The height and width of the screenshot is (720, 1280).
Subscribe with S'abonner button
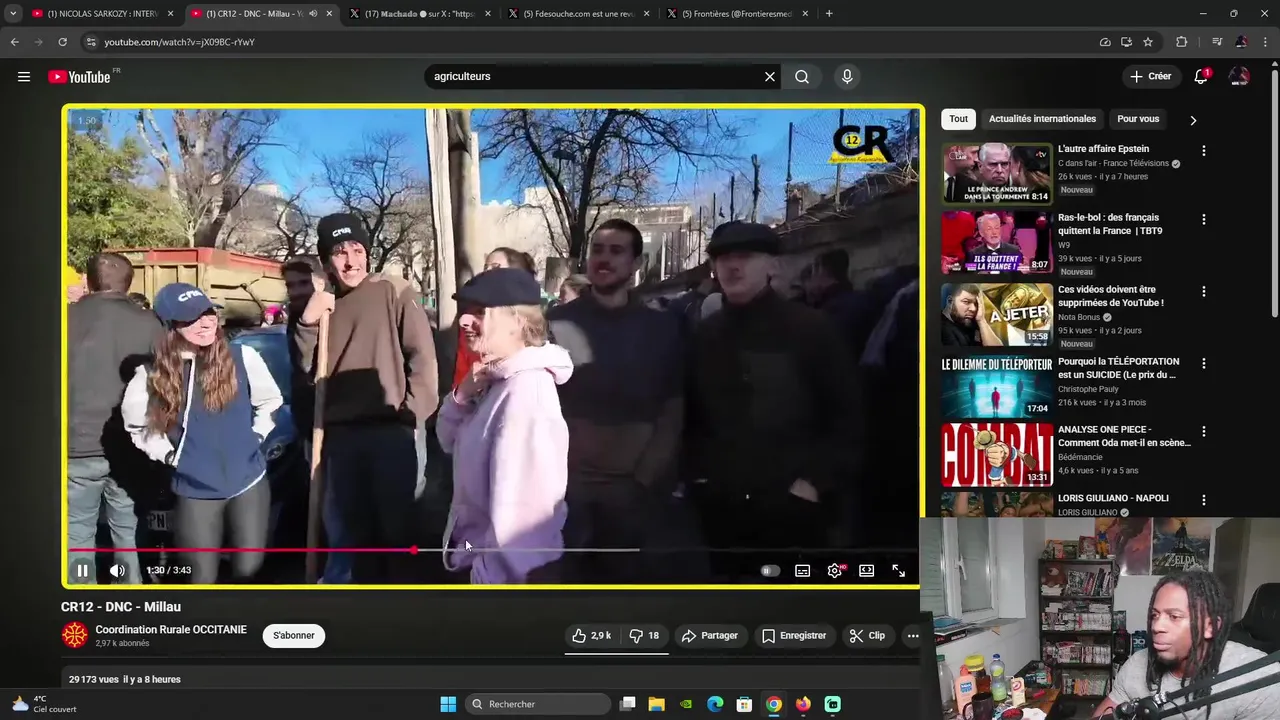pyautogui.click(x=294, y=636)
